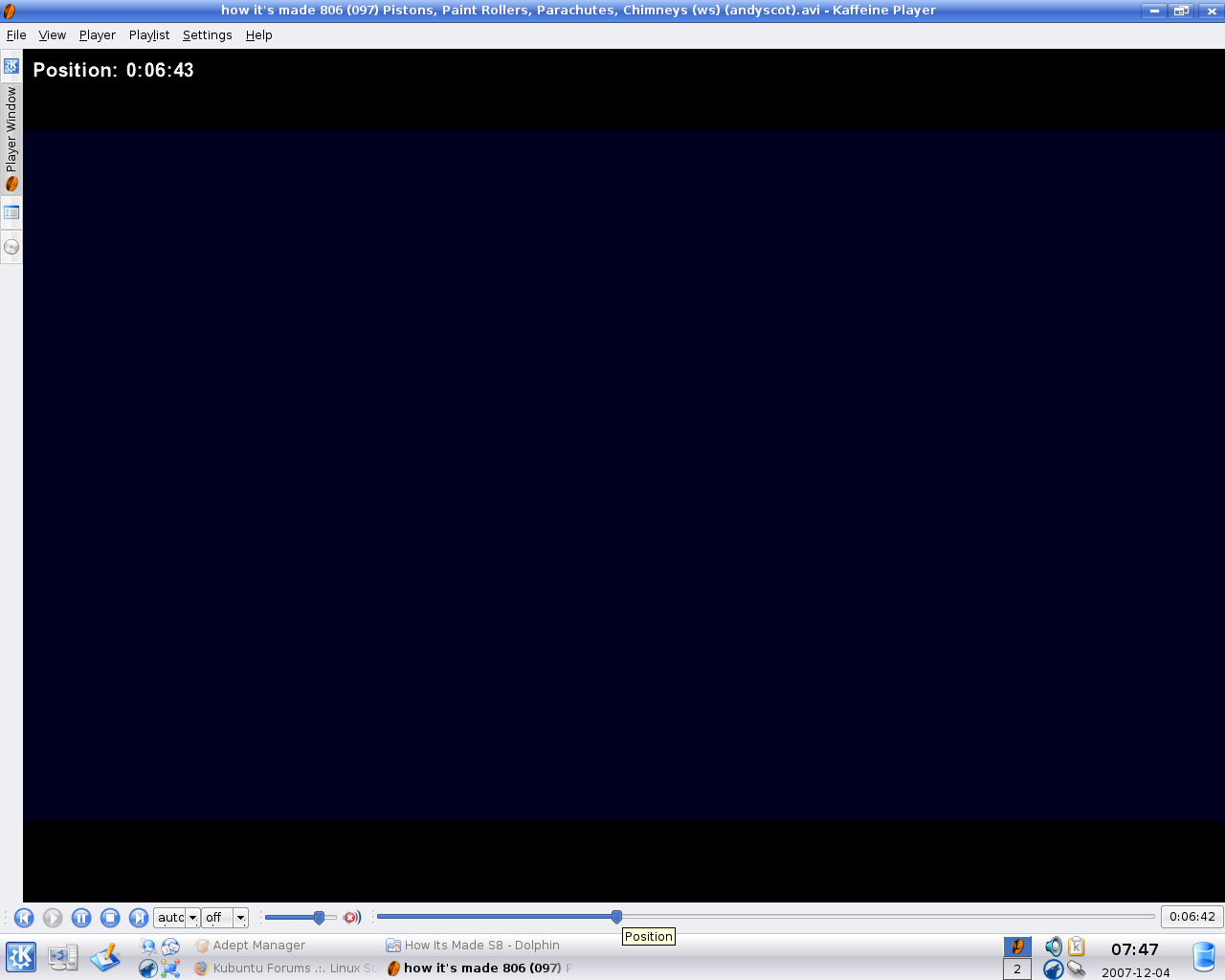Pause the video playback
This screenshot has width=1225, height=980.
click(81, 918)
